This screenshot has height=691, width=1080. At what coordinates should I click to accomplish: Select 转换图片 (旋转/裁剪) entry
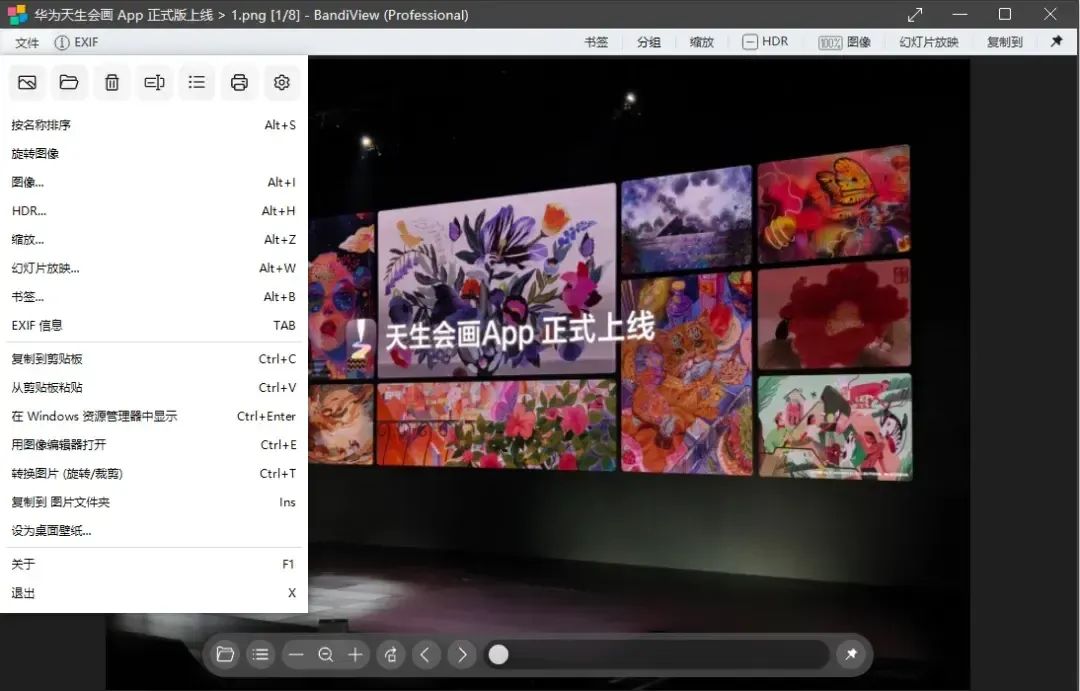[154, 473]
